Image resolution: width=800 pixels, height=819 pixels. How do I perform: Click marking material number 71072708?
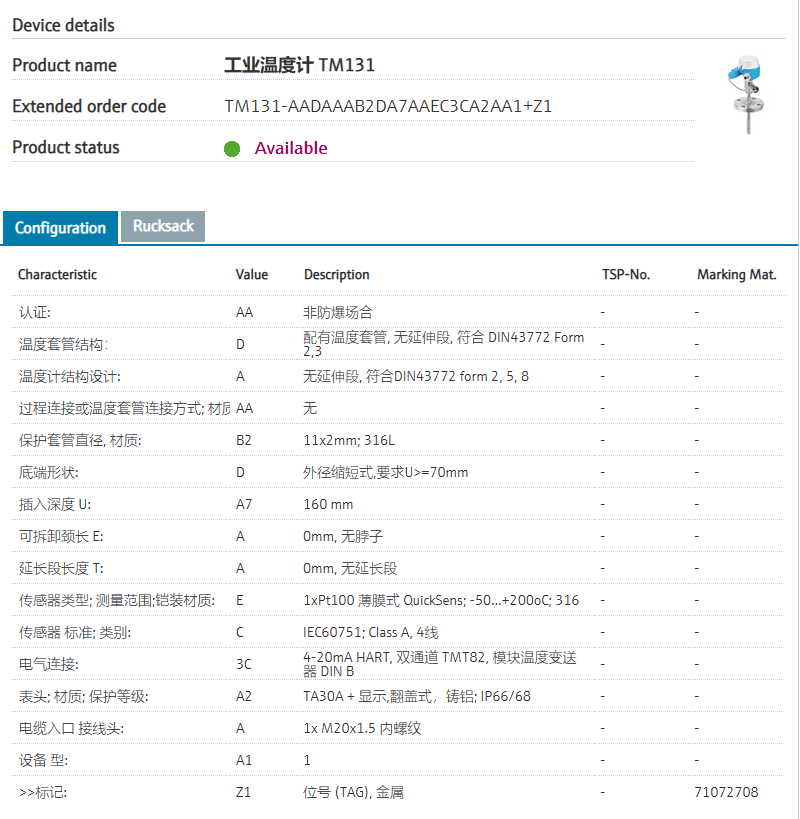(725, 792)
